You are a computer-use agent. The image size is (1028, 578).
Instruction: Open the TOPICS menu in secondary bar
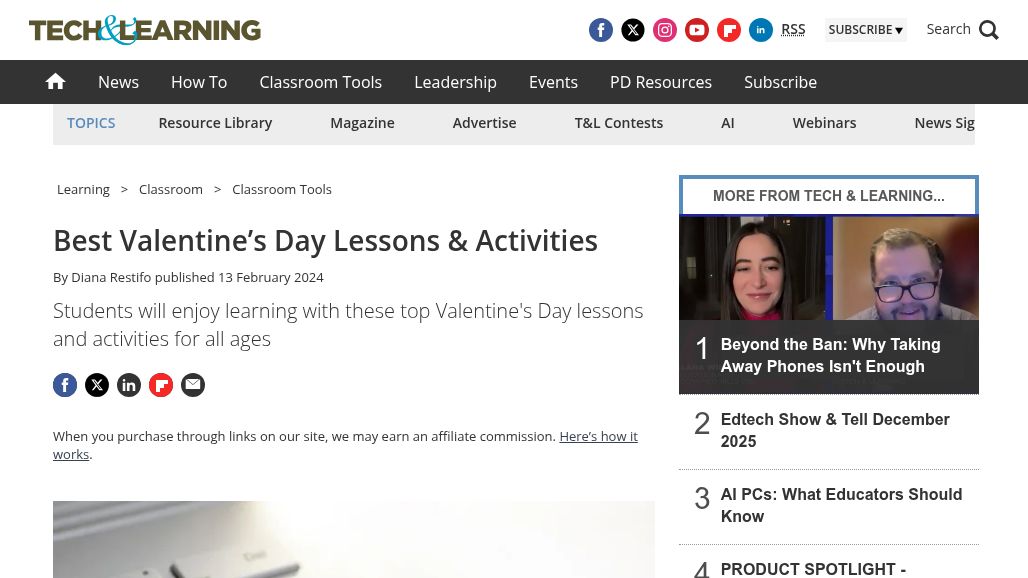pyautogui.click(x=91, y=123)
